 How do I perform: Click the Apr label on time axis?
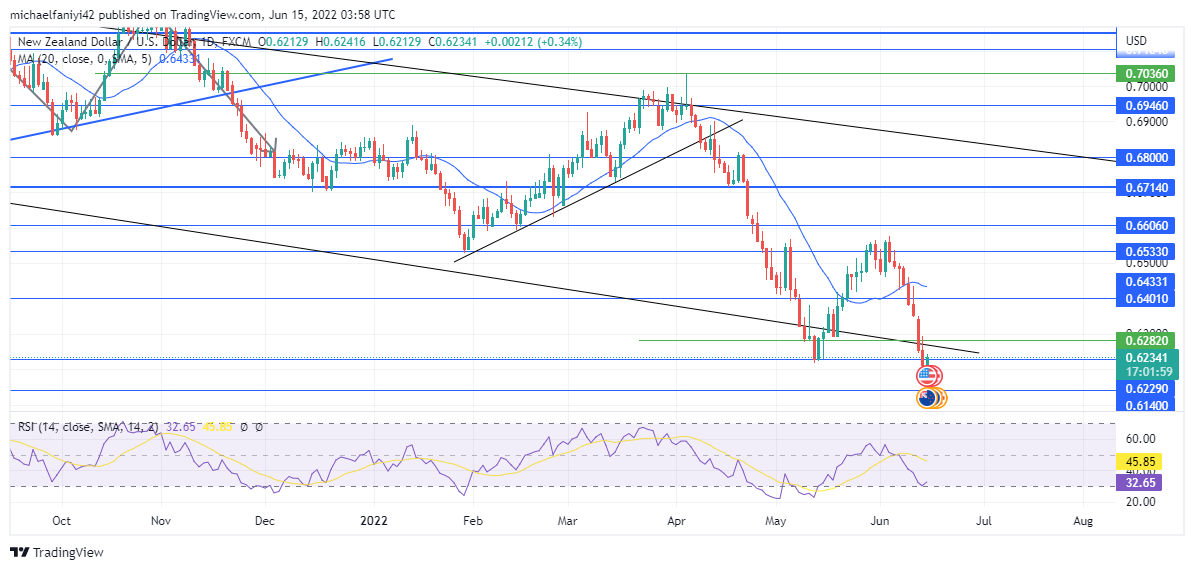(x=675, y=521)
